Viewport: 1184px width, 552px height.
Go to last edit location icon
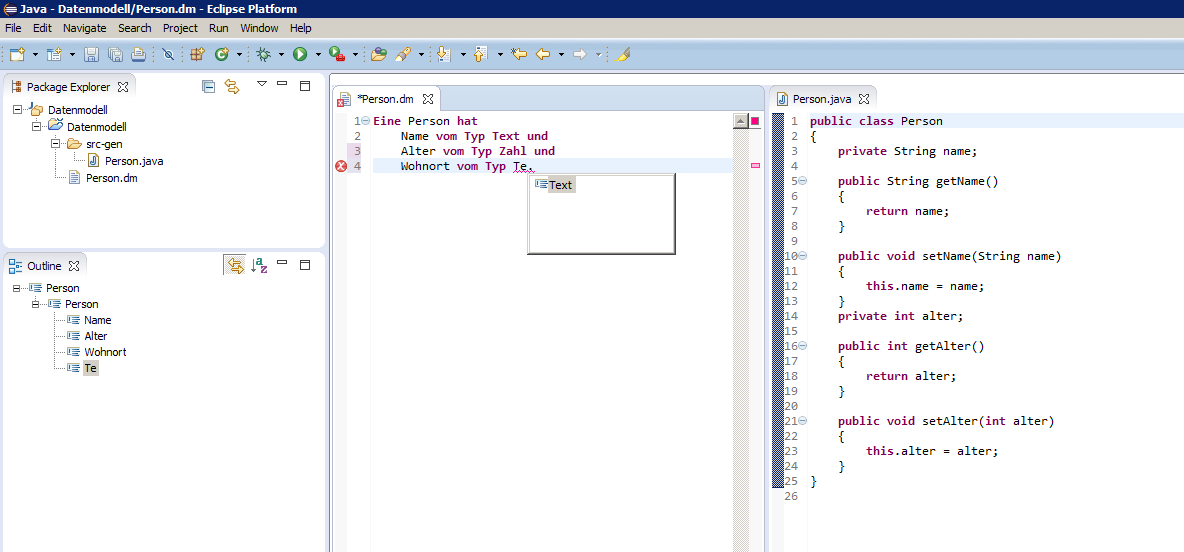point(519,54)
